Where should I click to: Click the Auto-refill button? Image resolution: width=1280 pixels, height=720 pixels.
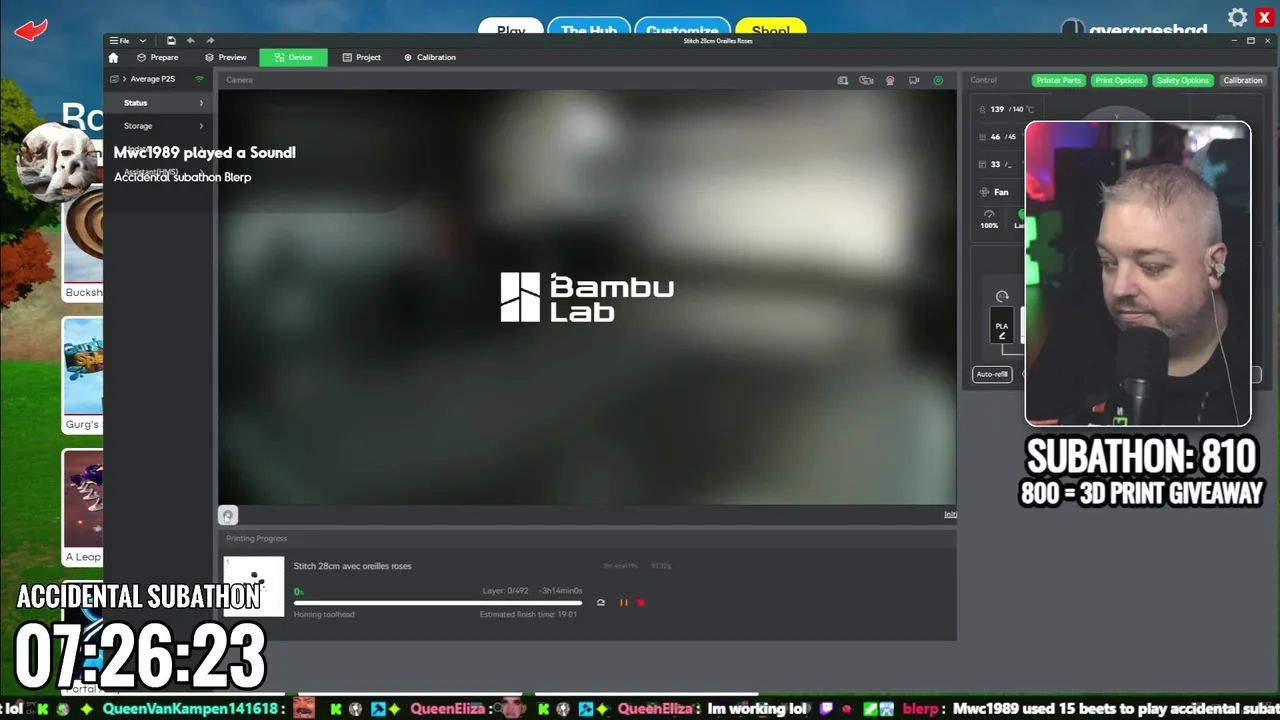pyautogui.click(x=992, y=374)
